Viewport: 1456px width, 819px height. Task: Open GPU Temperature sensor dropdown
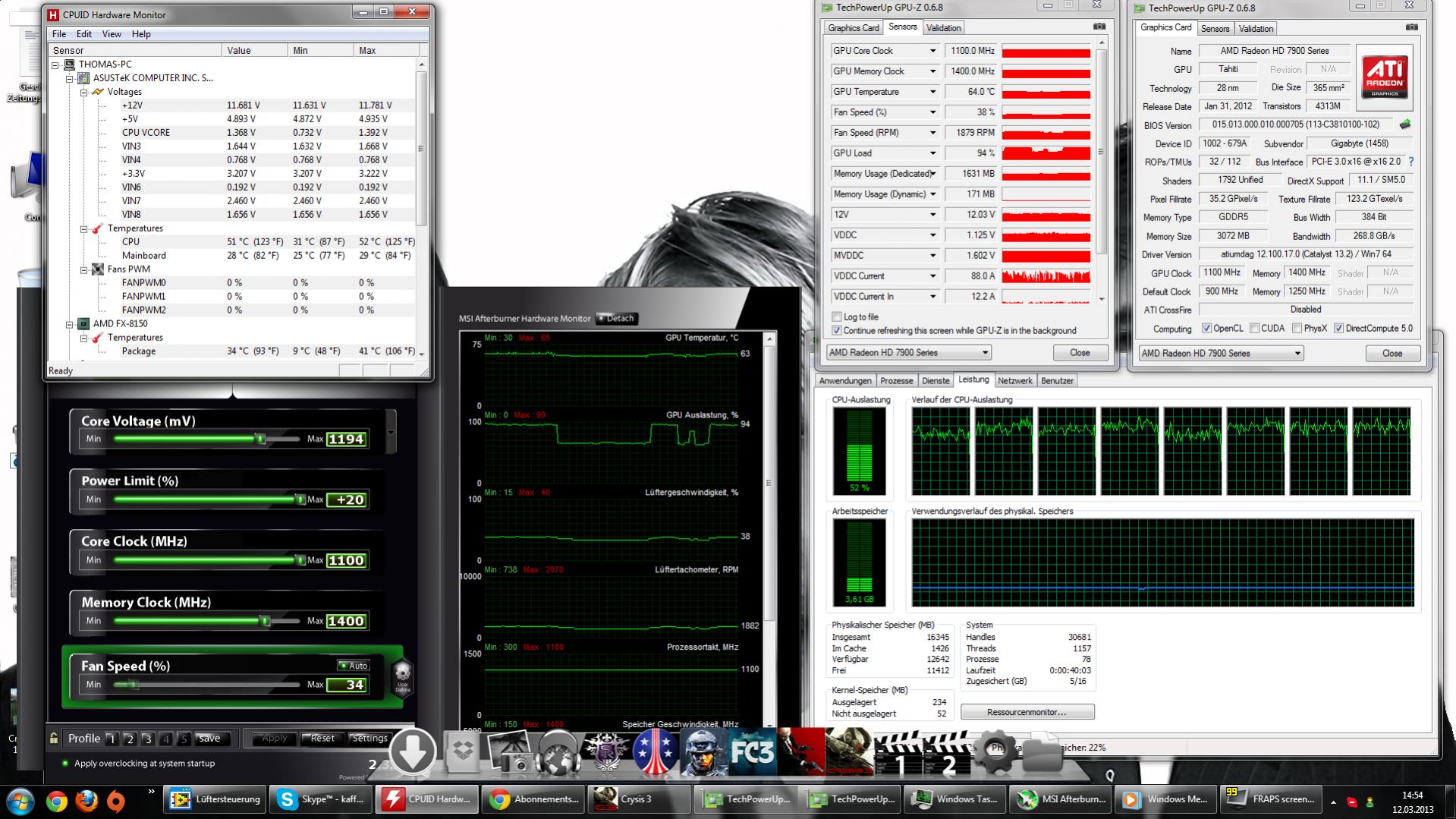[x=932, y=92]
